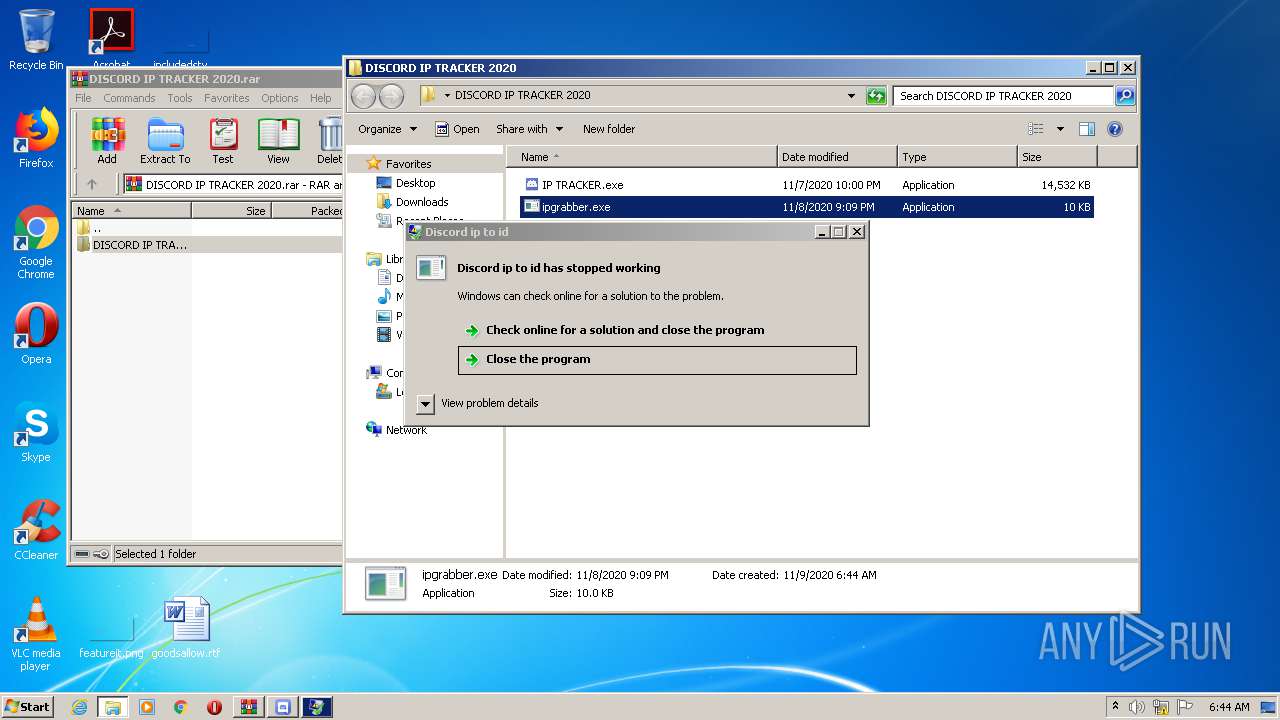Viewport: 1280px width, 720px height.
Task: Select ipgrabber.exe file
Action: pos(807,207)
